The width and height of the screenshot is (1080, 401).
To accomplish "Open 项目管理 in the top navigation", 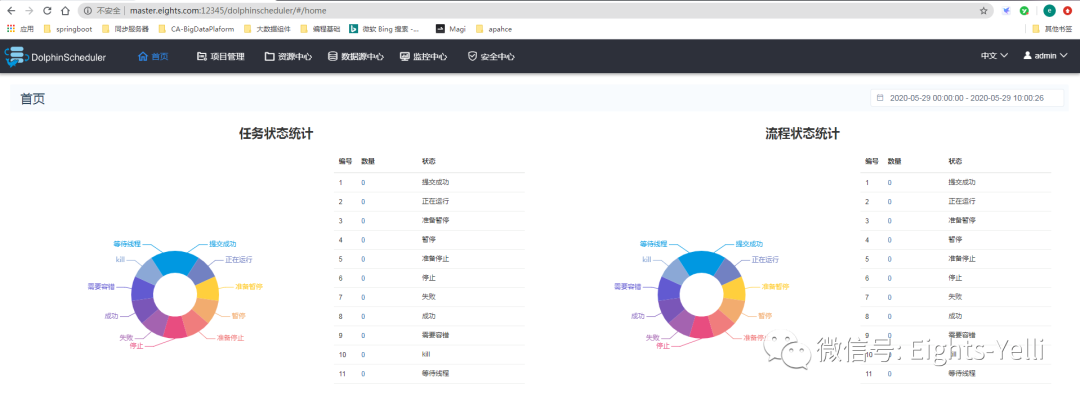I will click(x=220, y=56).
